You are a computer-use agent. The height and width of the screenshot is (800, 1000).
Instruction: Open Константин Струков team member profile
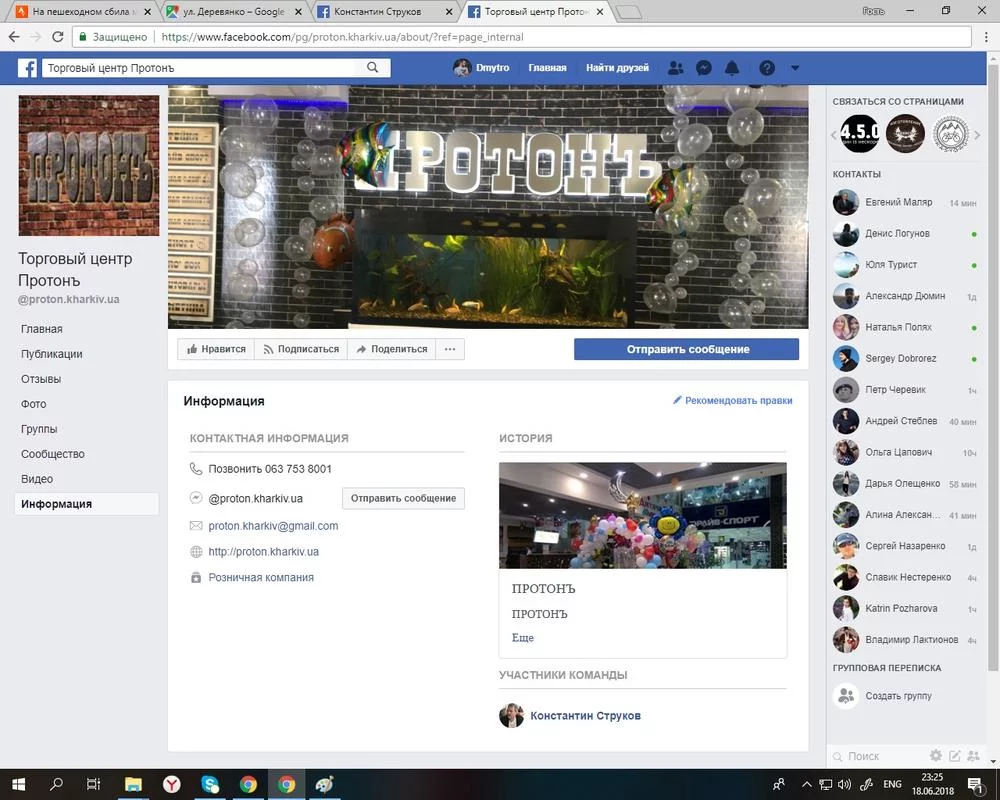[585, 716]
